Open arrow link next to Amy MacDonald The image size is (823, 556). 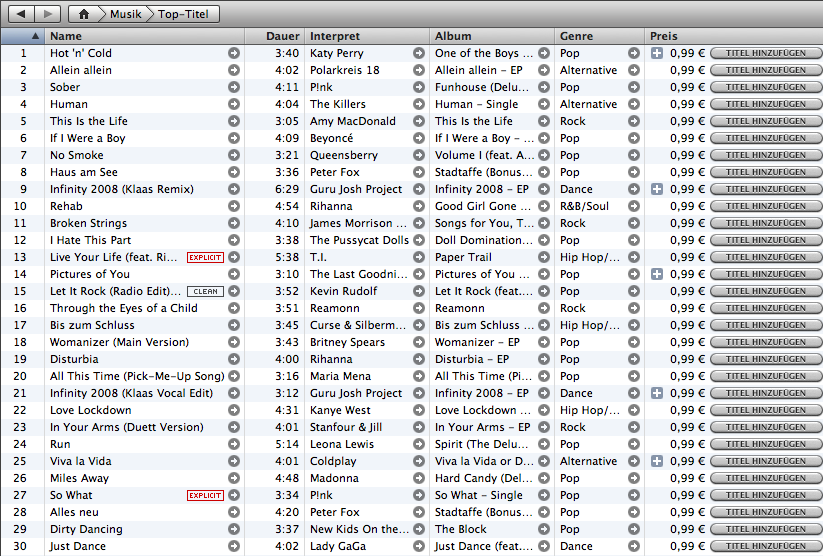(x=419, y=121)
